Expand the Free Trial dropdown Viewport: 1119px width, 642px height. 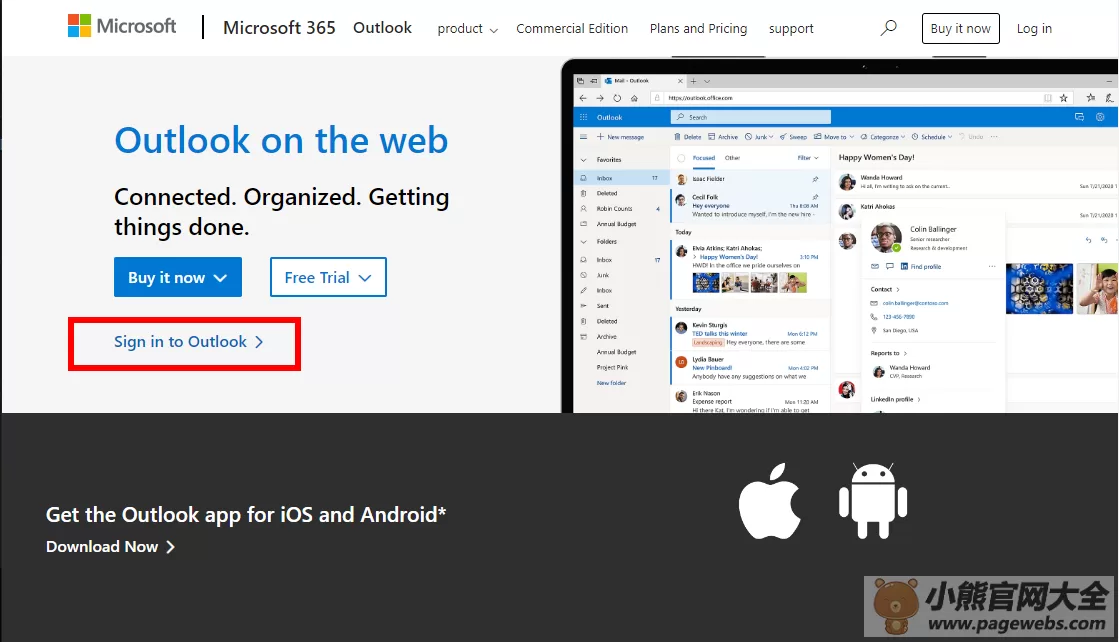pyautogui.click(x=328, y=277)
